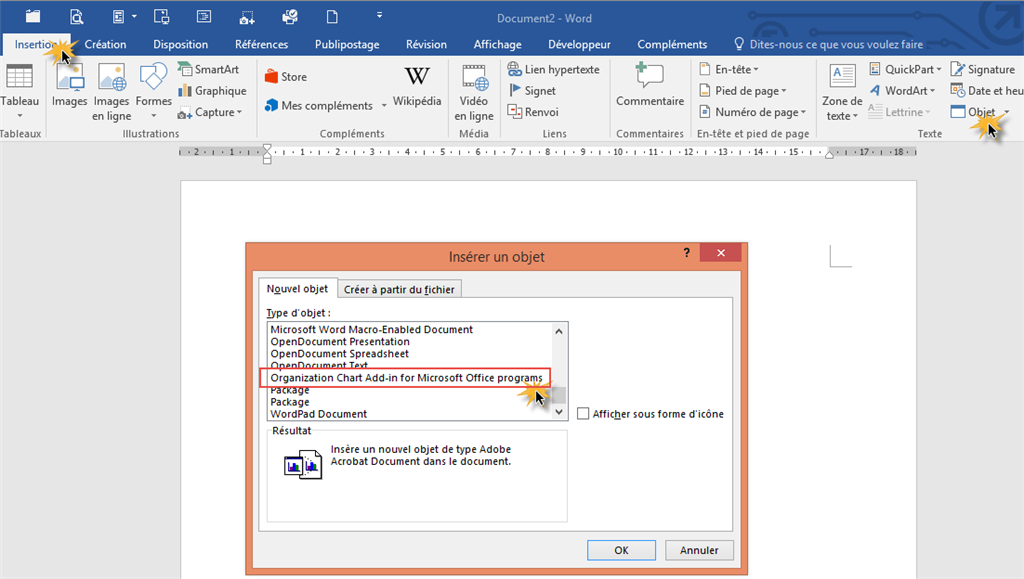Switch to the Révision tab
This screenshot has width=1024, height=579.
coord(426,44)
